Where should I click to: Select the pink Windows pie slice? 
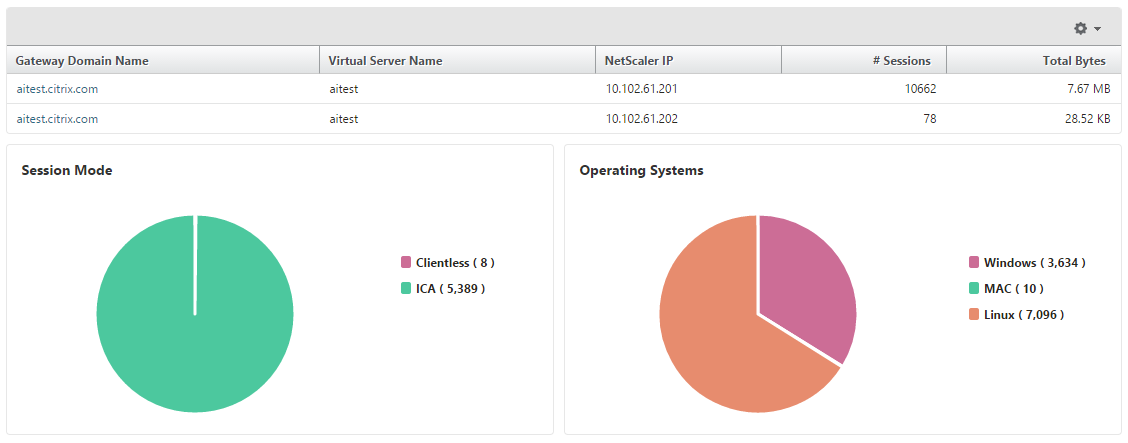click(805, 280)
